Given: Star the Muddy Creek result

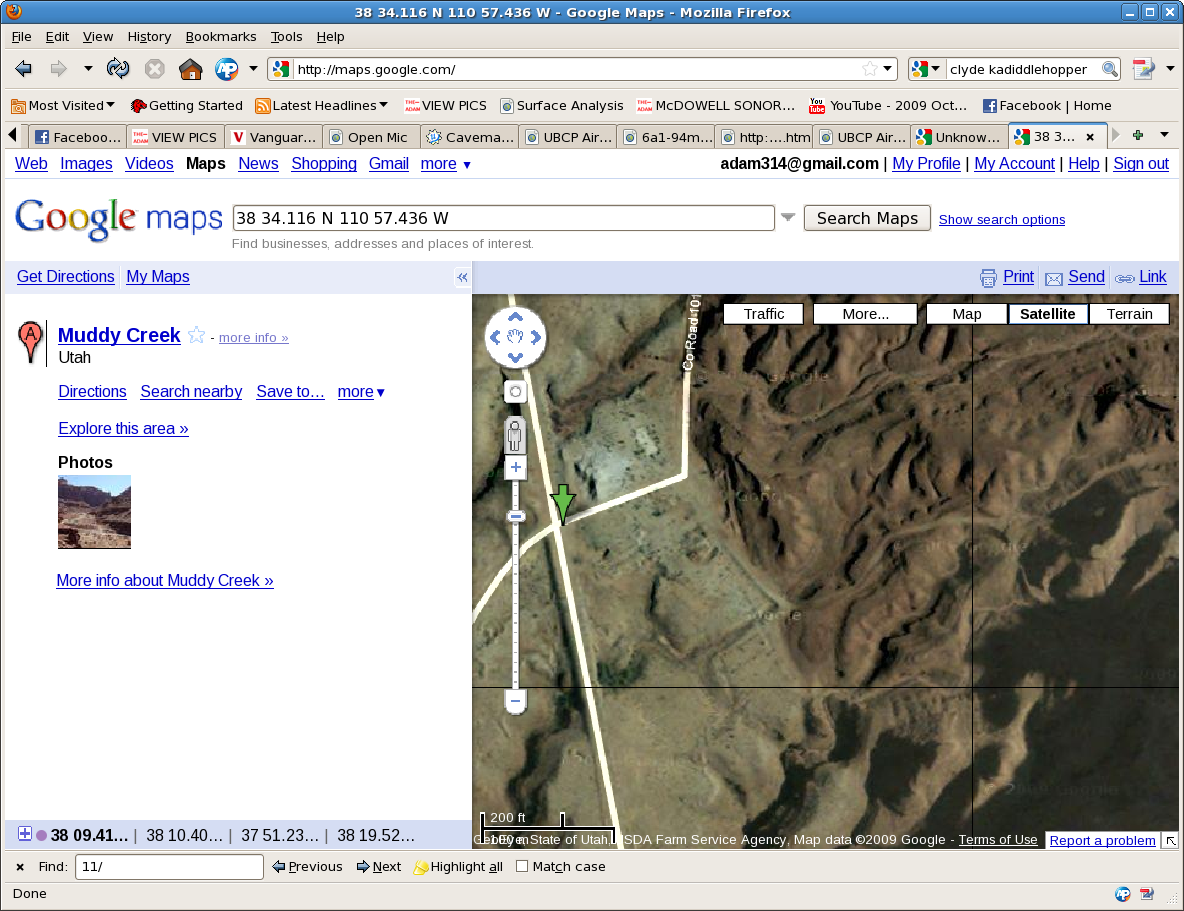Looking at the screenshot, I should tap(197, 336).
